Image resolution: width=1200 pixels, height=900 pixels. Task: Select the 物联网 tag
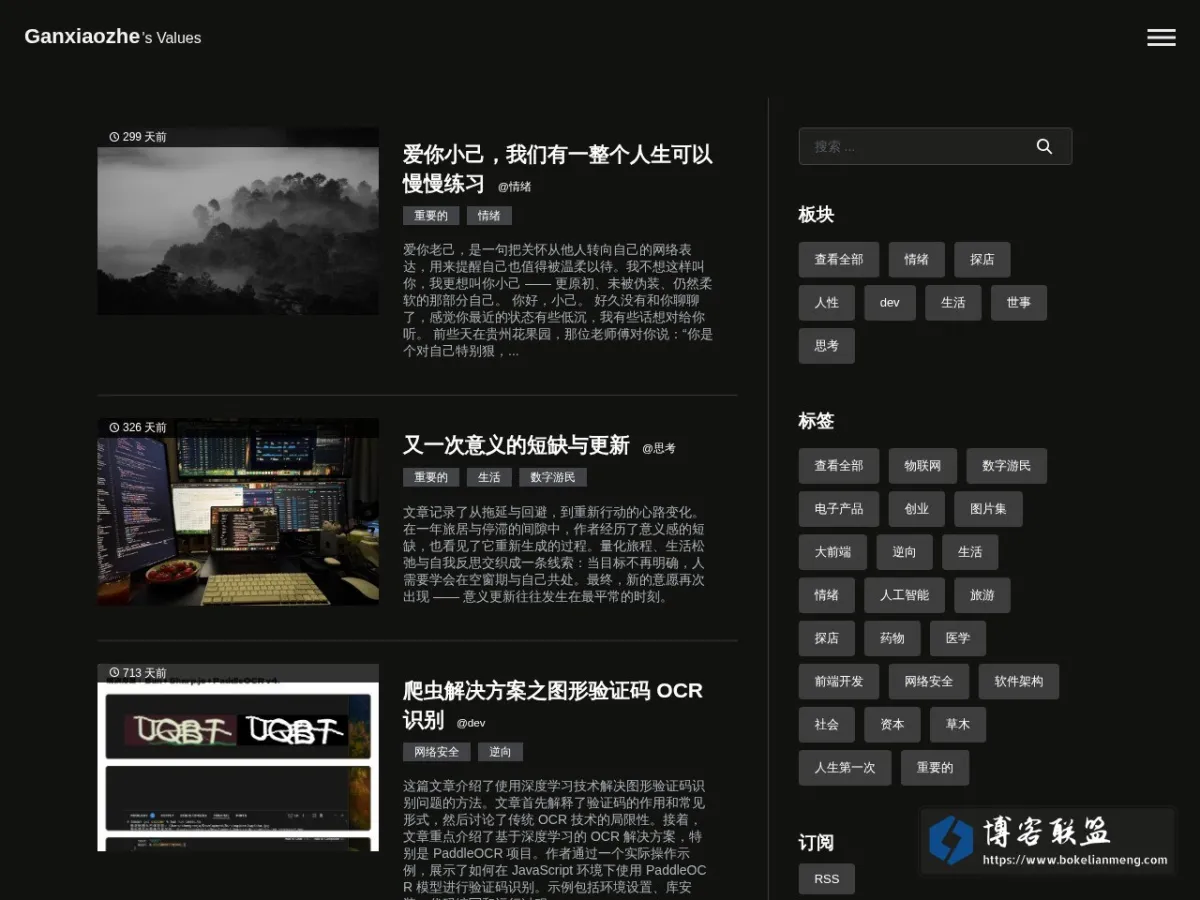click(x=923, y=466)
